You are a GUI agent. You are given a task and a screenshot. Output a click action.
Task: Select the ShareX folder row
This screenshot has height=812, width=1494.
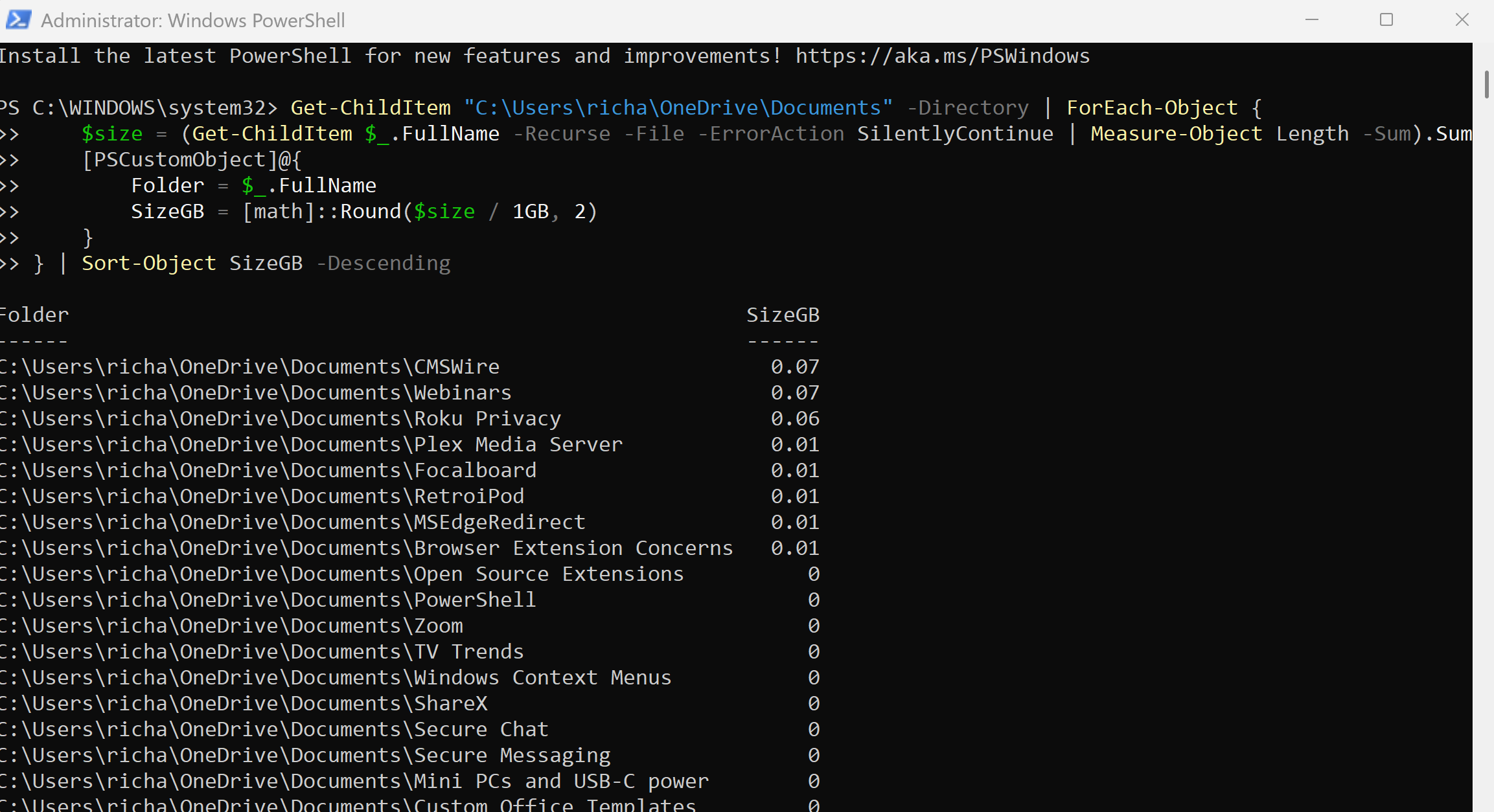[x=410, y=704]
